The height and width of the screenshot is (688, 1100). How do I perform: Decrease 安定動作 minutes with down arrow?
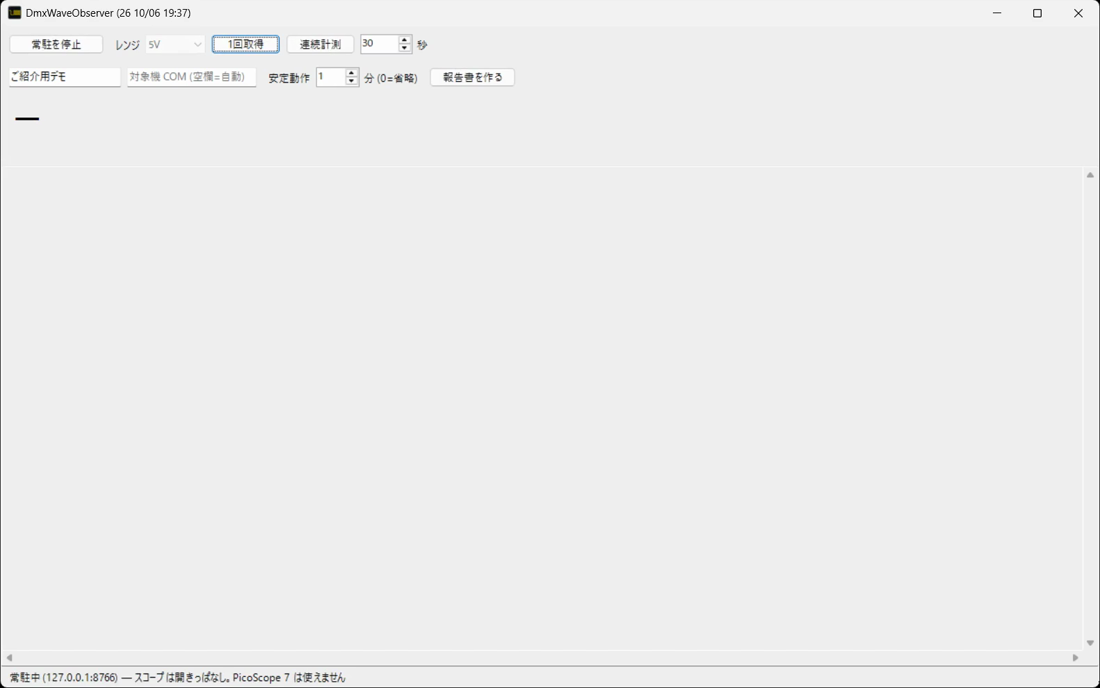click(x=351, y=81)
